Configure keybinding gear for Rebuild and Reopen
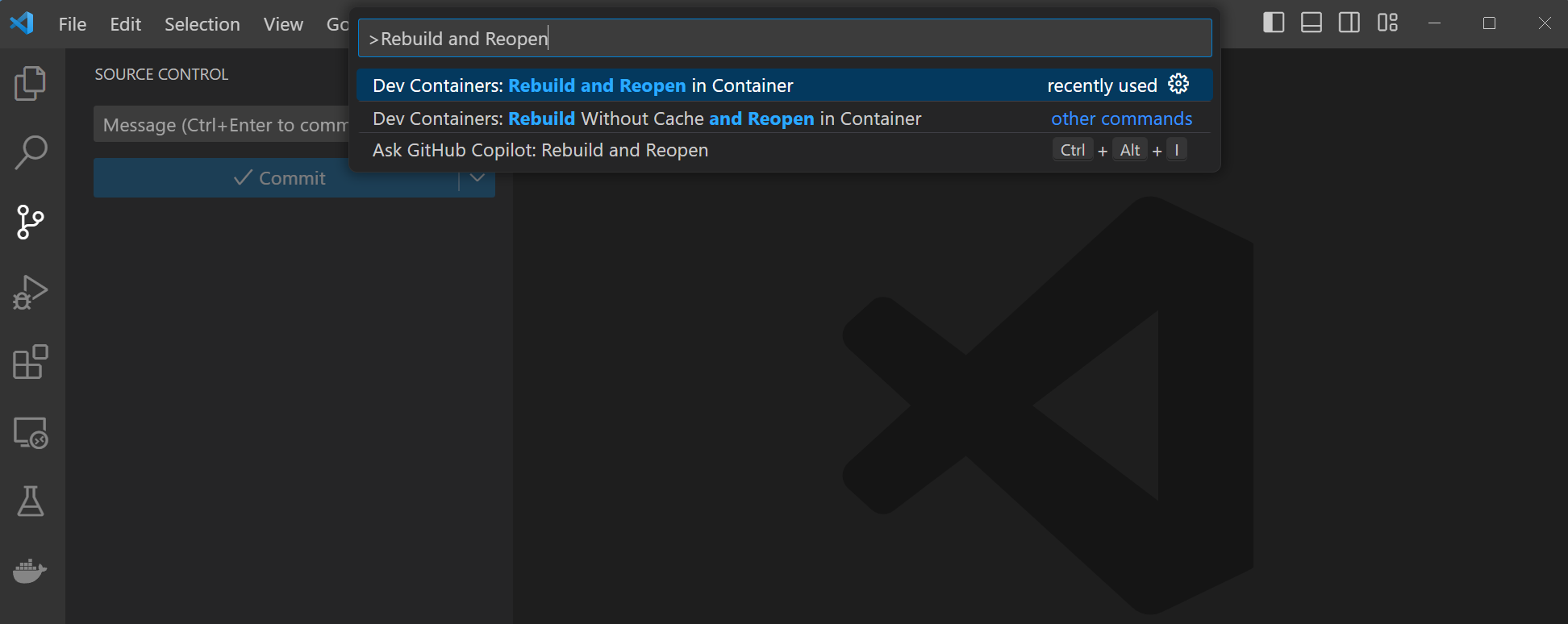 [1178, 84]
